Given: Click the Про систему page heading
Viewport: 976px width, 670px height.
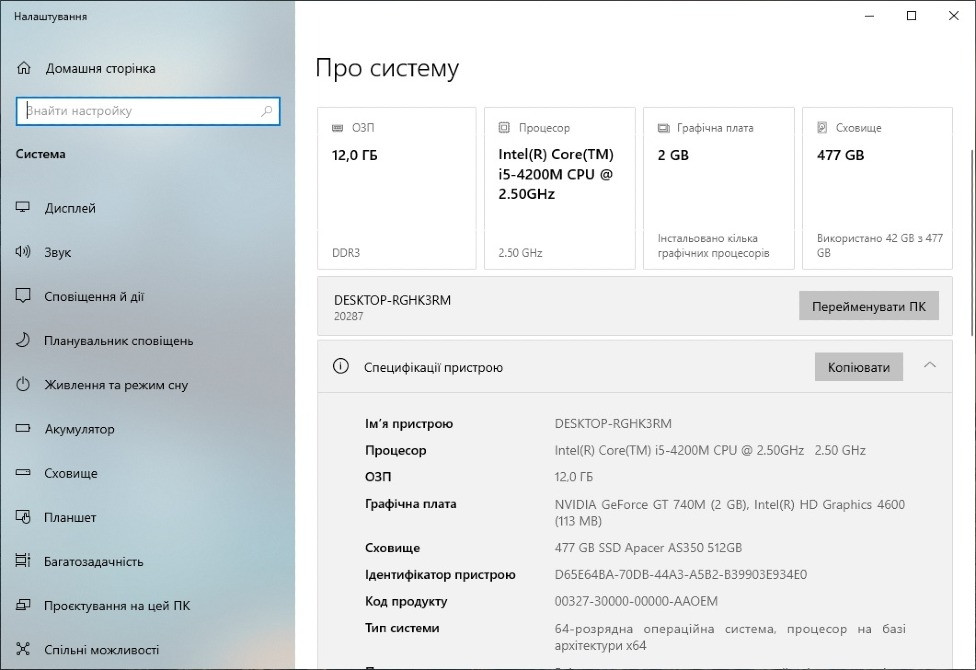Looking at the screenshot, I should (387, 68).
